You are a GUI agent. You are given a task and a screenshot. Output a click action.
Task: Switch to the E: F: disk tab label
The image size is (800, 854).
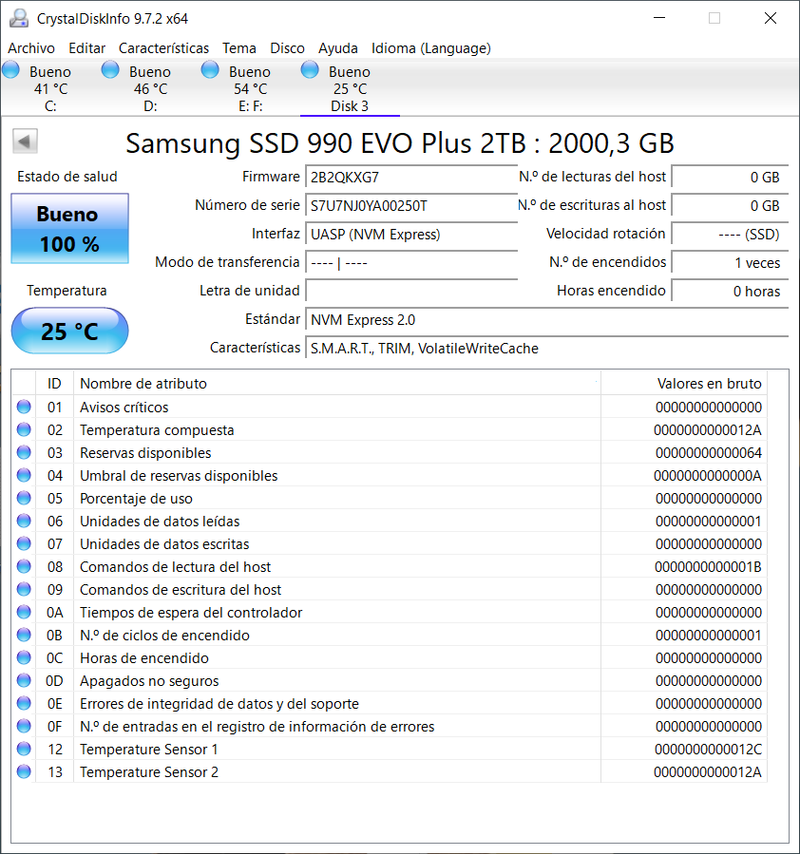(251, 106)
